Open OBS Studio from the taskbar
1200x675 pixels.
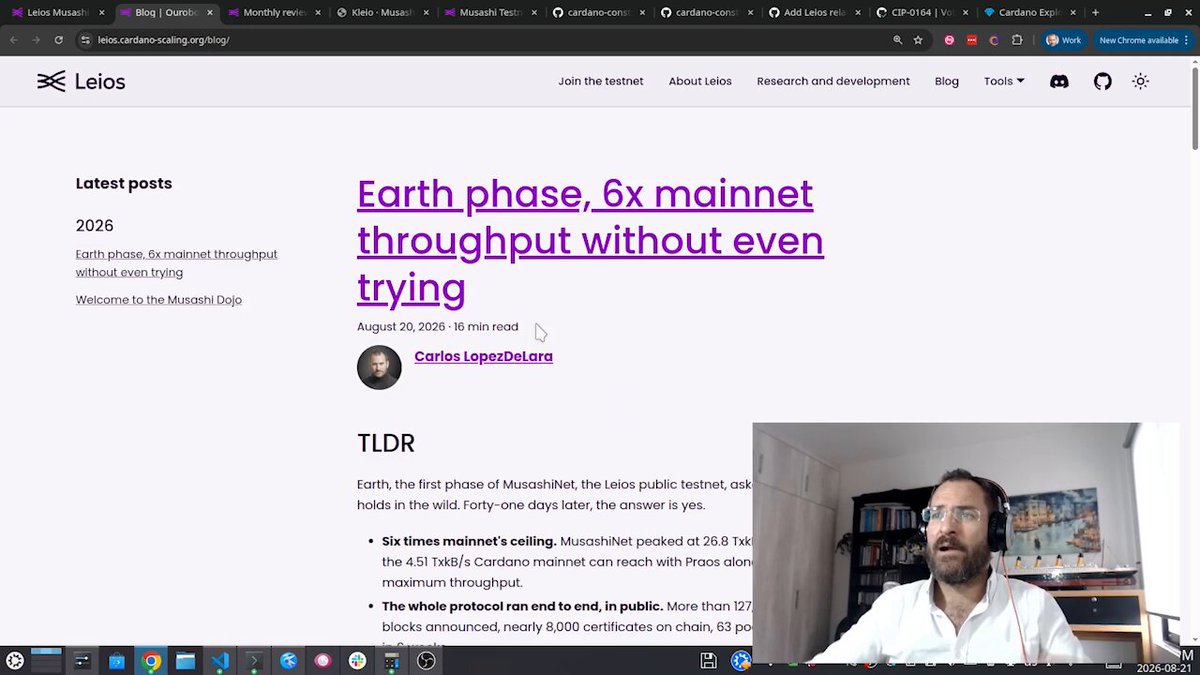tap(426, 661)
